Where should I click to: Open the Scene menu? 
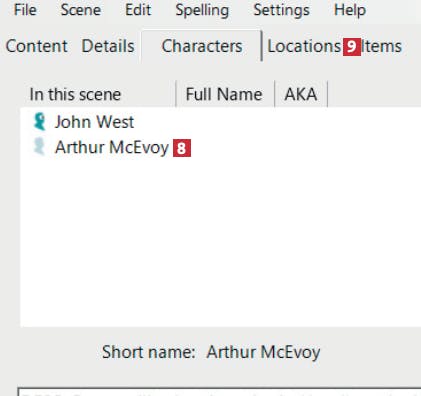(81, 10)
